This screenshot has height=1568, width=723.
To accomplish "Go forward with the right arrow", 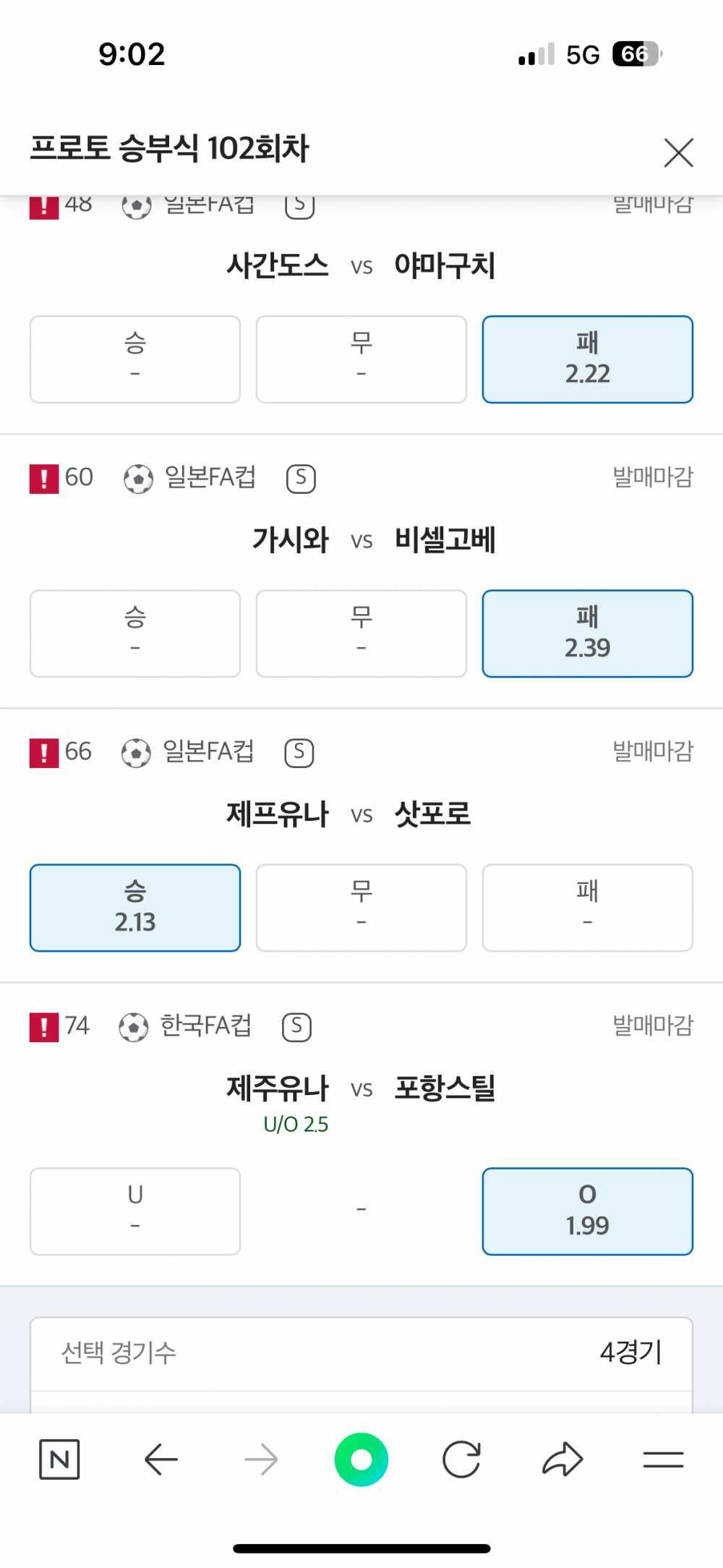I will pyautogui.click(x=261, y=1460).
